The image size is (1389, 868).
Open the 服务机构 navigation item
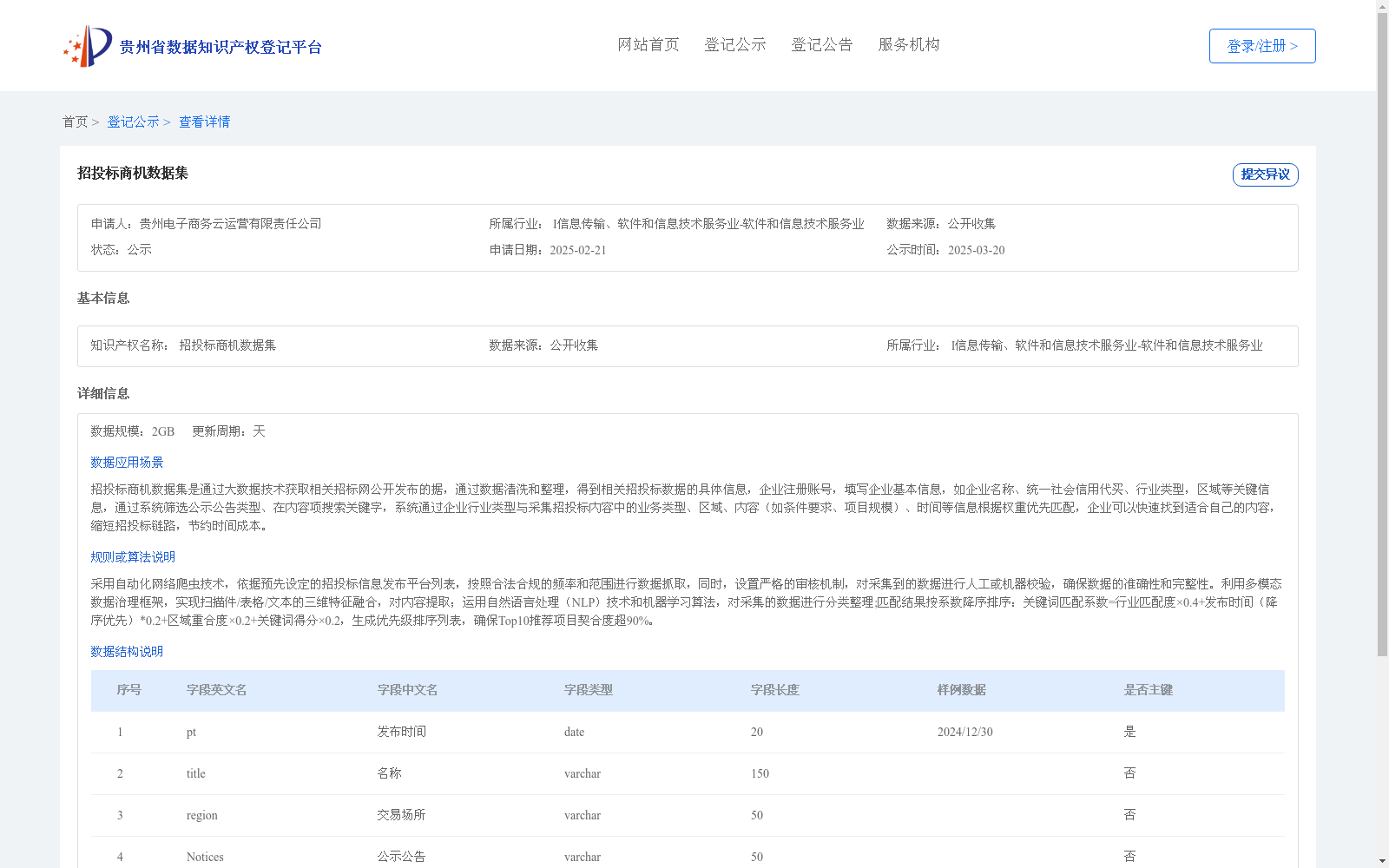[909, 45]
